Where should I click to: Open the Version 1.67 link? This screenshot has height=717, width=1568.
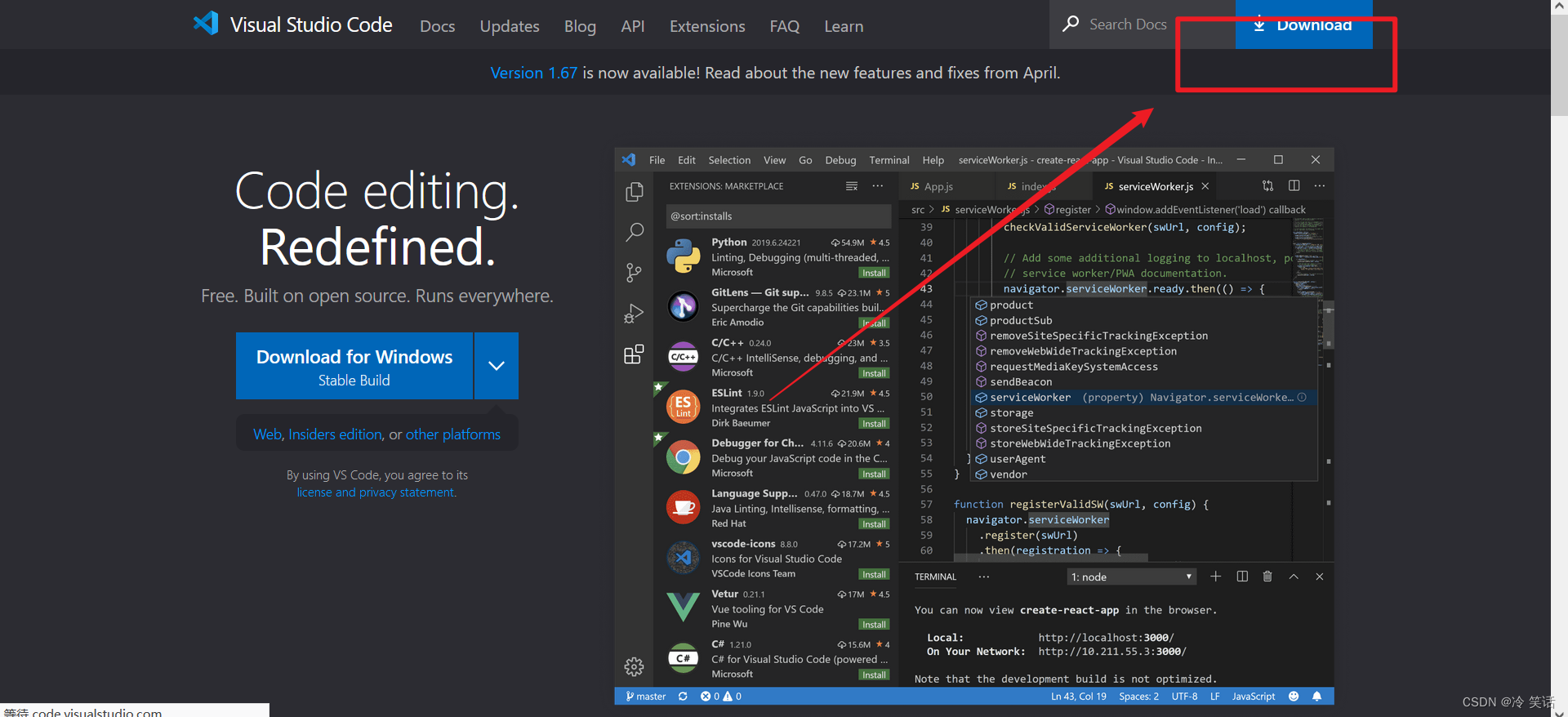pos(533,73)
